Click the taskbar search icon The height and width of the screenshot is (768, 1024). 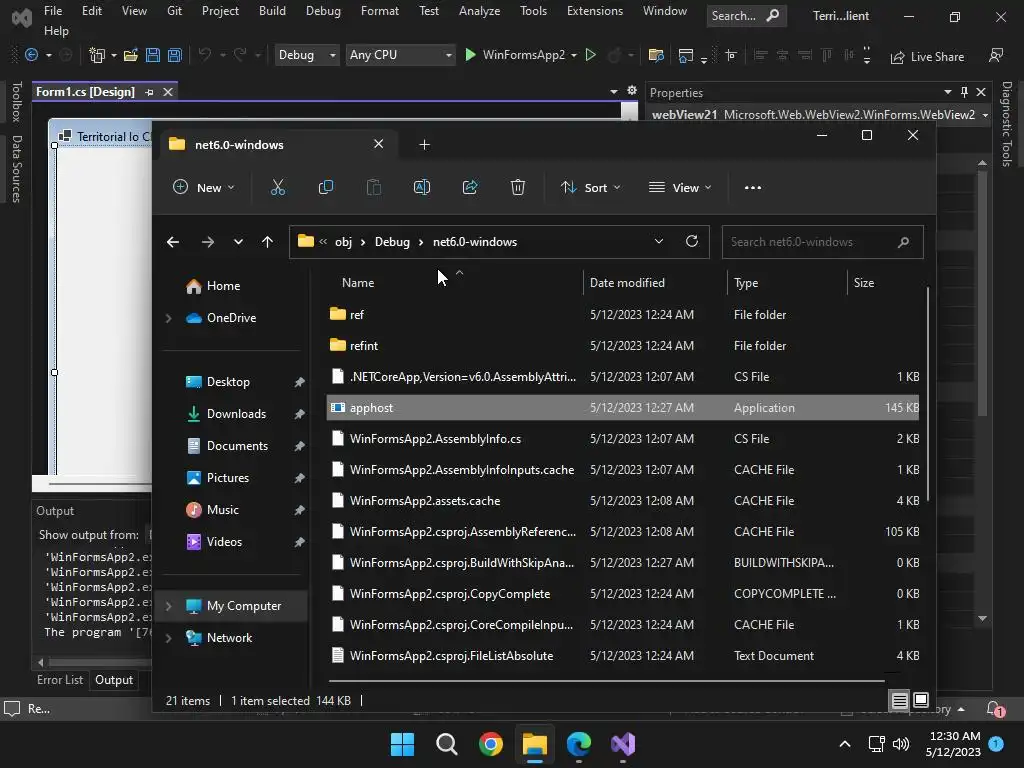pos(447,744)
